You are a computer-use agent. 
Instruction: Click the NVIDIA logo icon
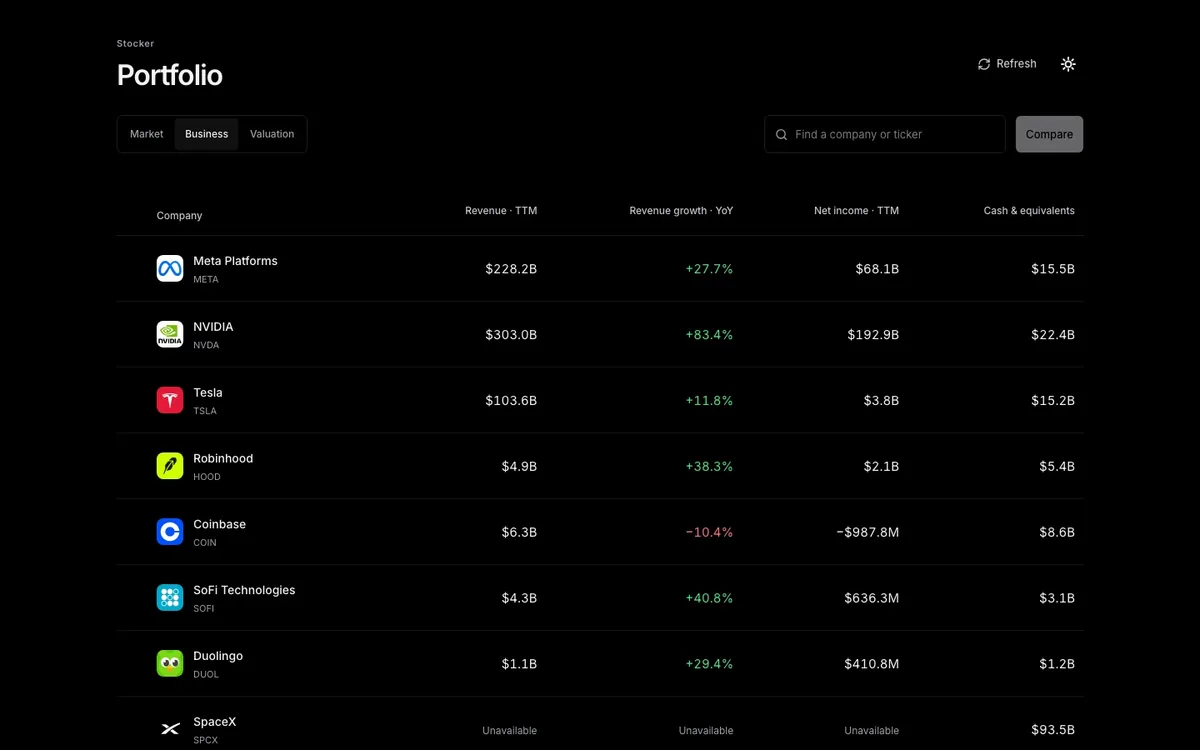click(170, 334)
